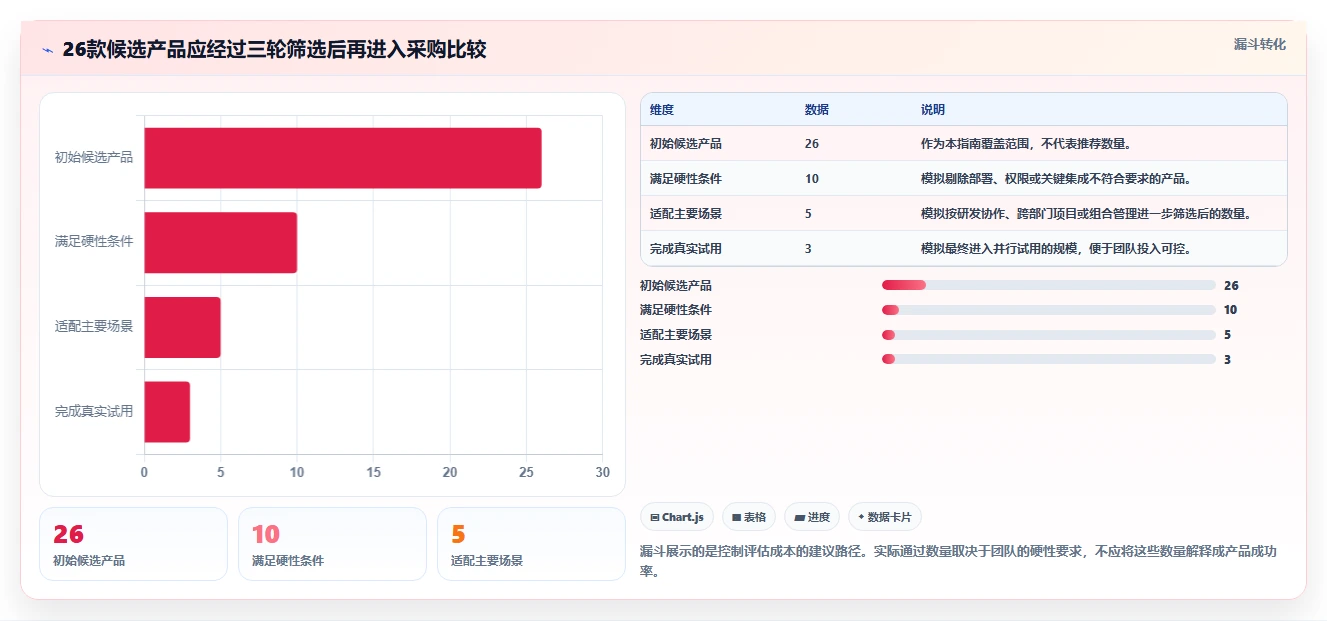
Task: Open the 5 适配主要场景 stat card
Action: pyautogui.click(x=531, y=544)
